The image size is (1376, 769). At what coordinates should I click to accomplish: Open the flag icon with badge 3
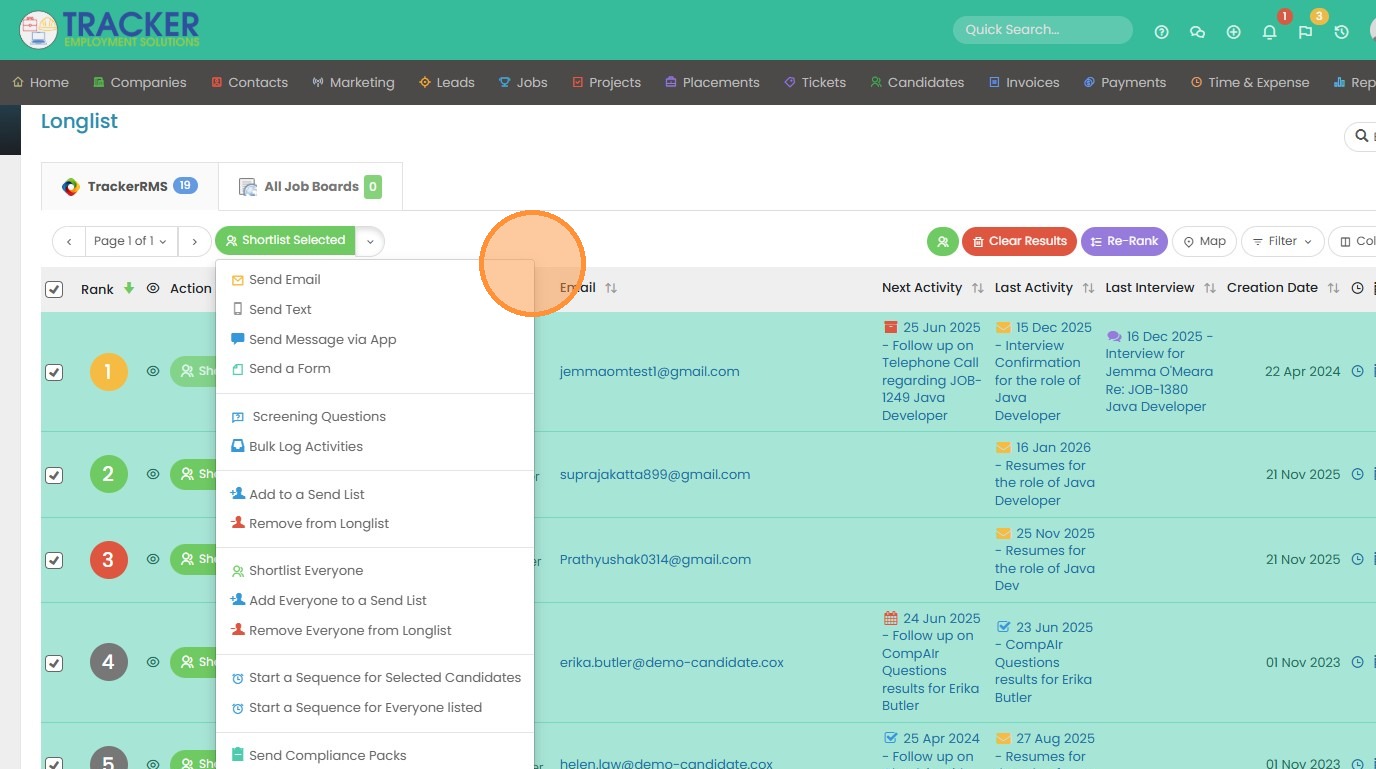[x=1305, y=32]
